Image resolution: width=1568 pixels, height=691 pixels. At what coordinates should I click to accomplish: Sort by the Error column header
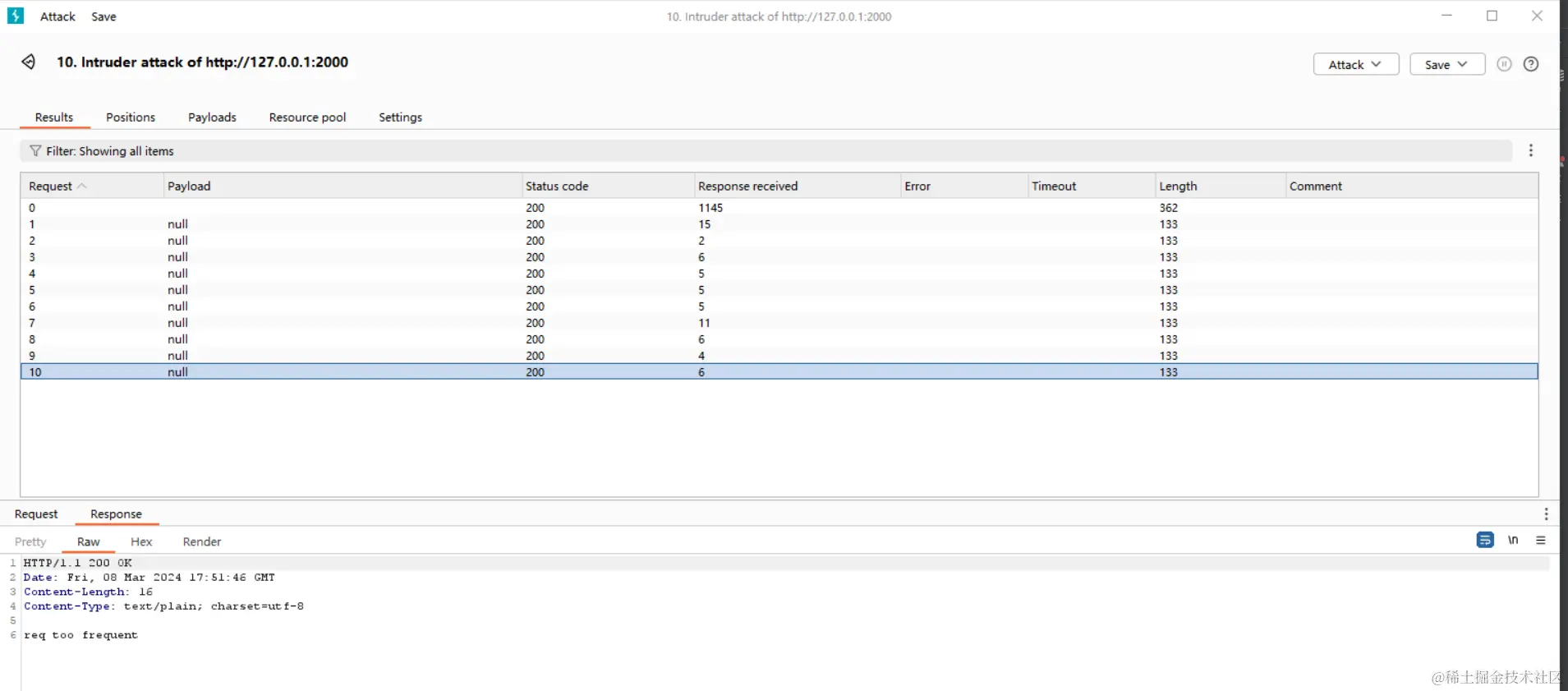tap(963, 187)
